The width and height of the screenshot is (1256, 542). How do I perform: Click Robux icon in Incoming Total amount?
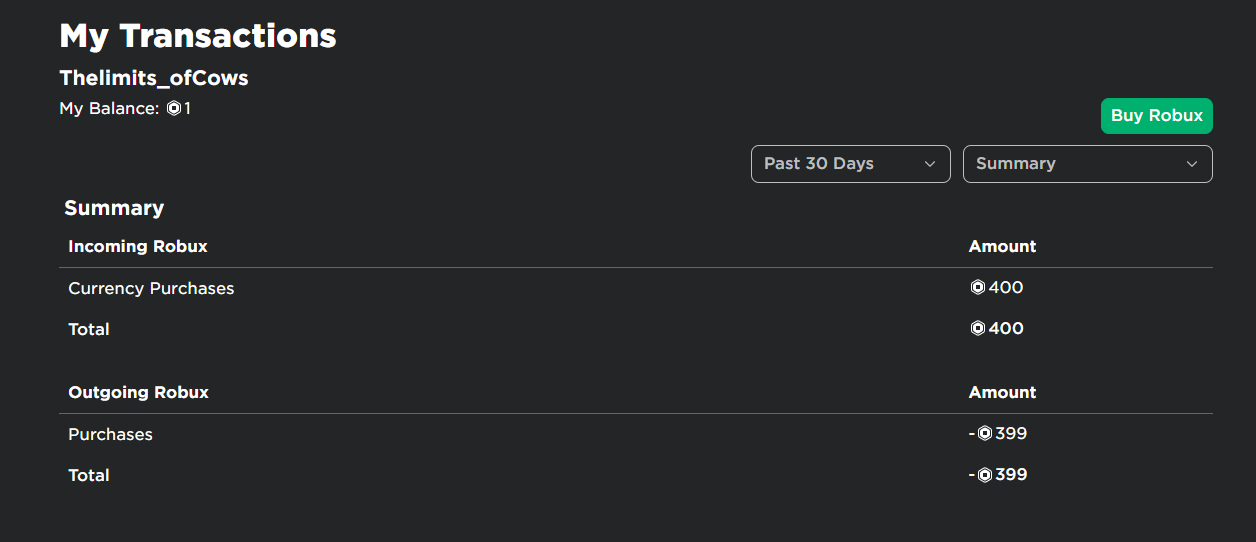tap(978, 329)
